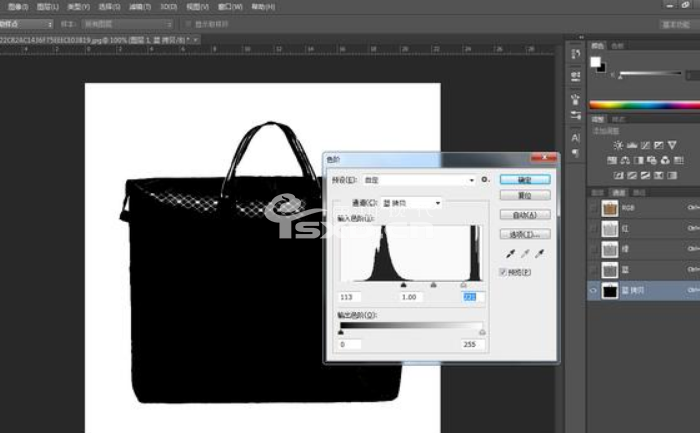700x433 pixels.
Task: Click the Curves adjustment icon
Action: pyautogui.click(x=645, y=145)
